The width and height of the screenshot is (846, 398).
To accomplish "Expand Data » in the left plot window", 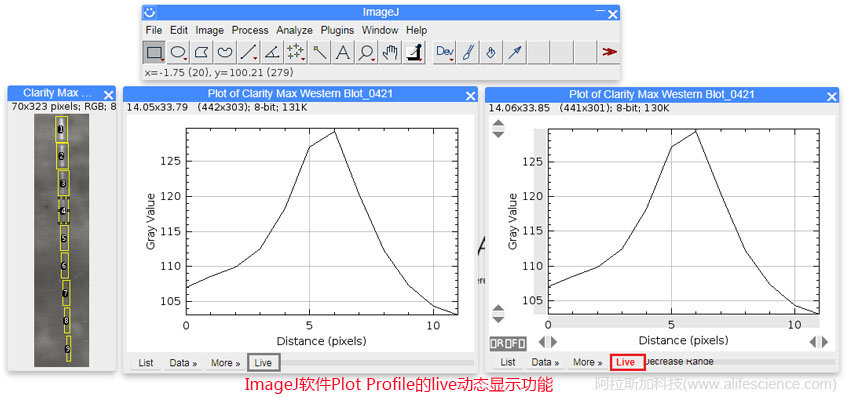I will [183, 363].
